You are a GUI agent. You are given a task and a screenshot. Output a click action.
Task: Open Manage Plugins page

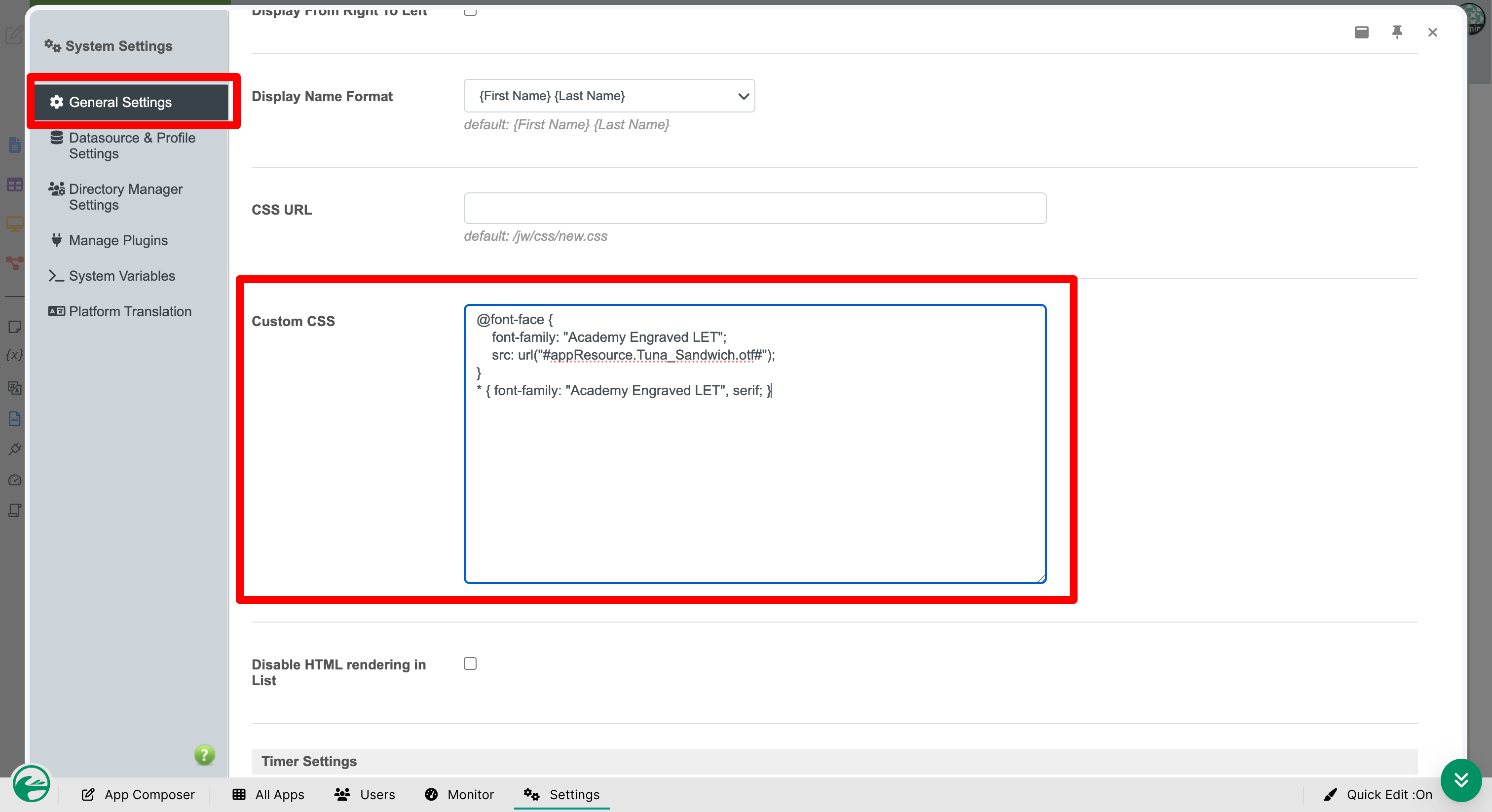click(x=117, y=240)
